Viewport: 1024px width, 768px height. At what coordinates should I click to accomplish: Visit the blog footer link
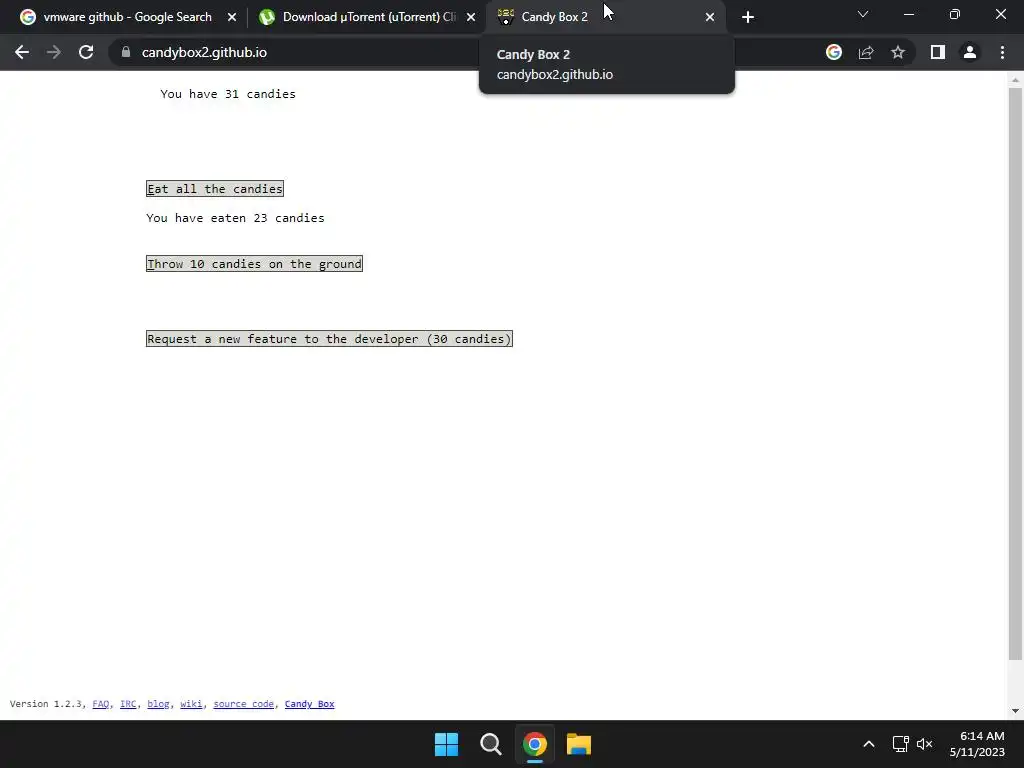click(x=158, y=704)
